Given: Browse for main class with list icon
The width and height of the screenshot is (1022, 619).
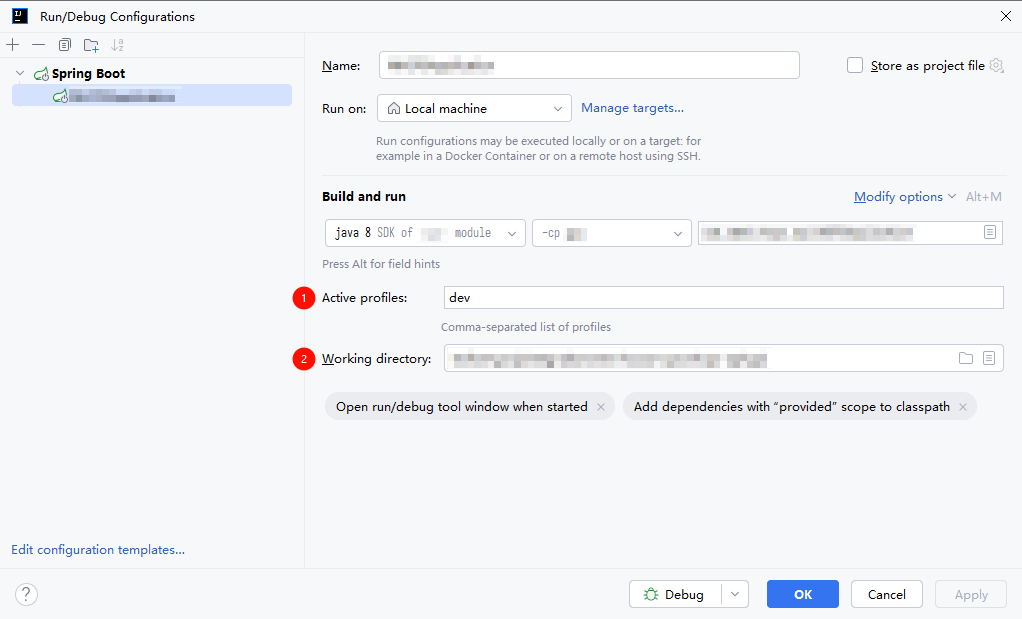Looking at the screenshot, I should [x=990, y=232].
